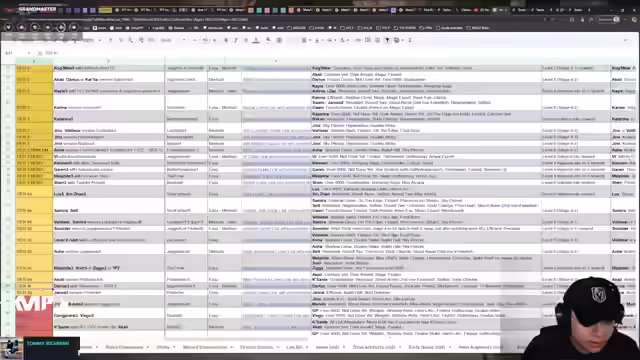Click the insert comment icon
The height and width of the screenshot is (360, 640).
click(x=368, y=40)
